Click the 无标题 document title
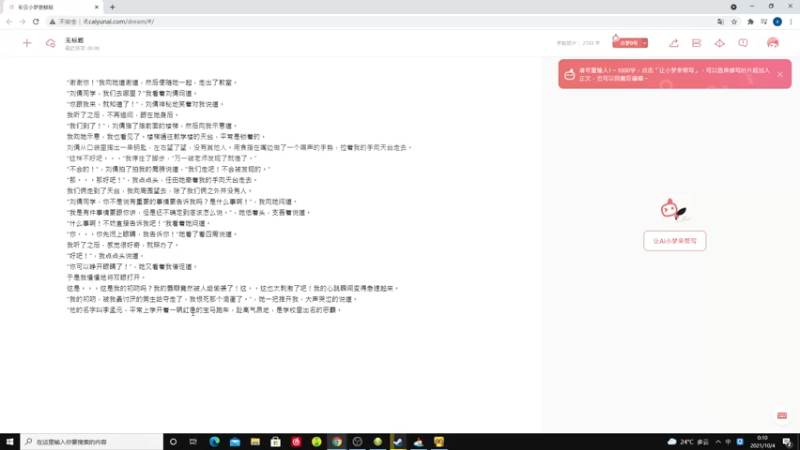 74,40
